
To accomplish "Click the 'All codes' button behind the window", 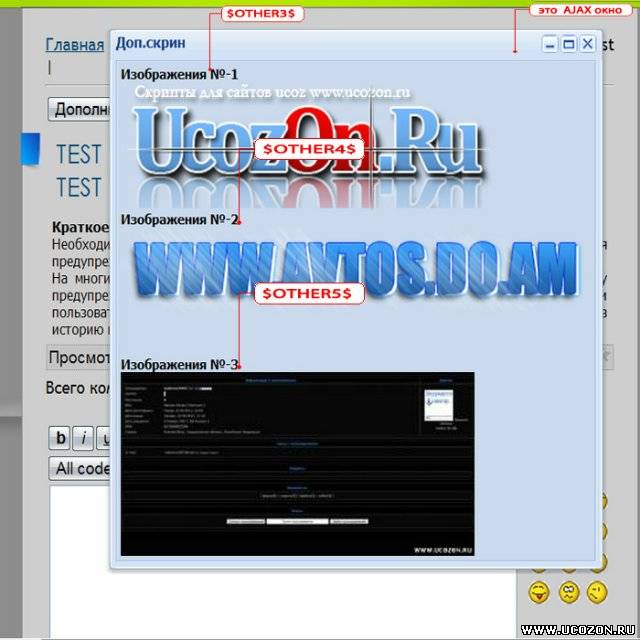I will (80, 468).
